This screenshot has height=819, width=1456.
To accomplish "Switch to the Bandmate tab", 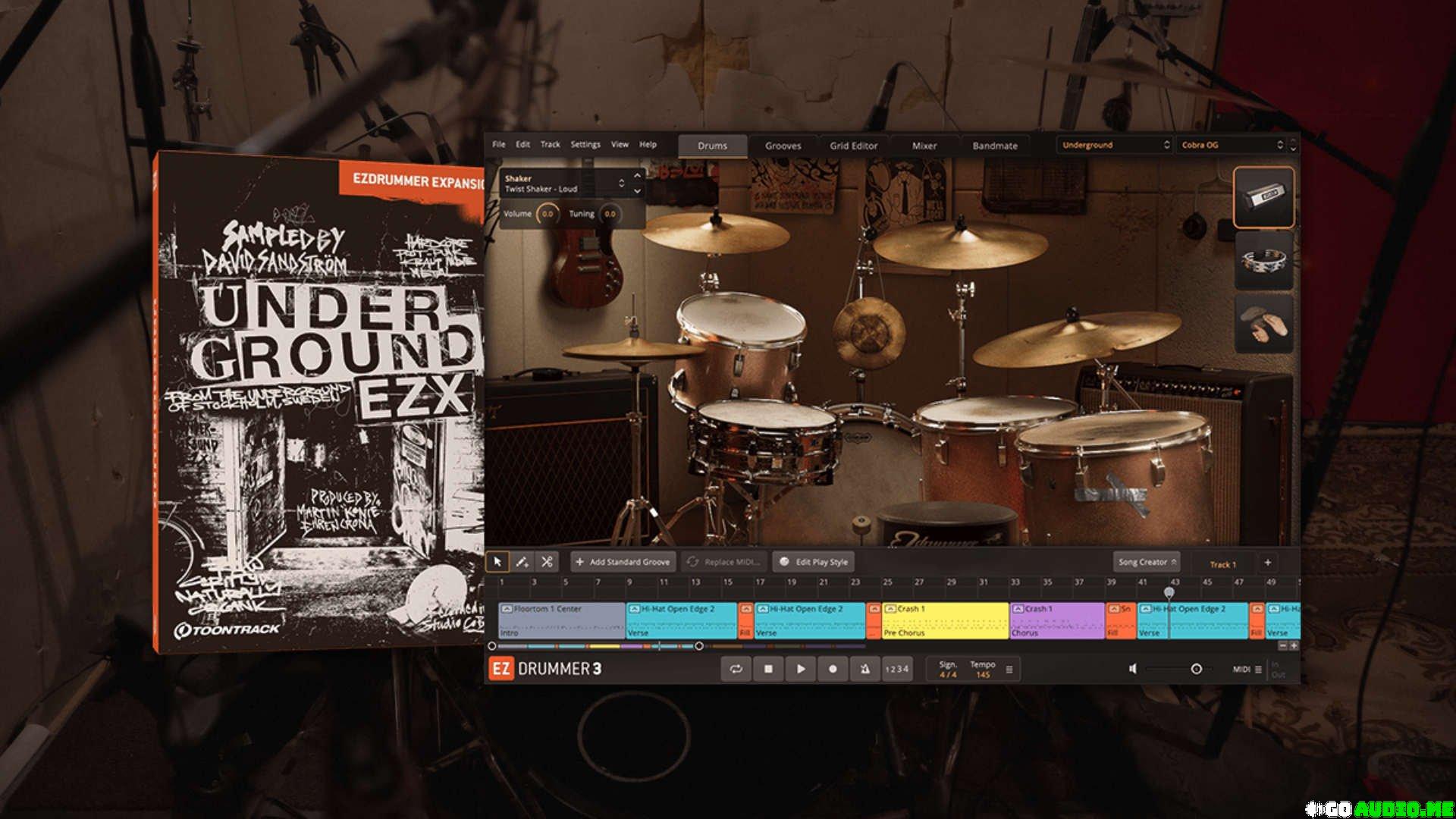I will coord(995,146).
